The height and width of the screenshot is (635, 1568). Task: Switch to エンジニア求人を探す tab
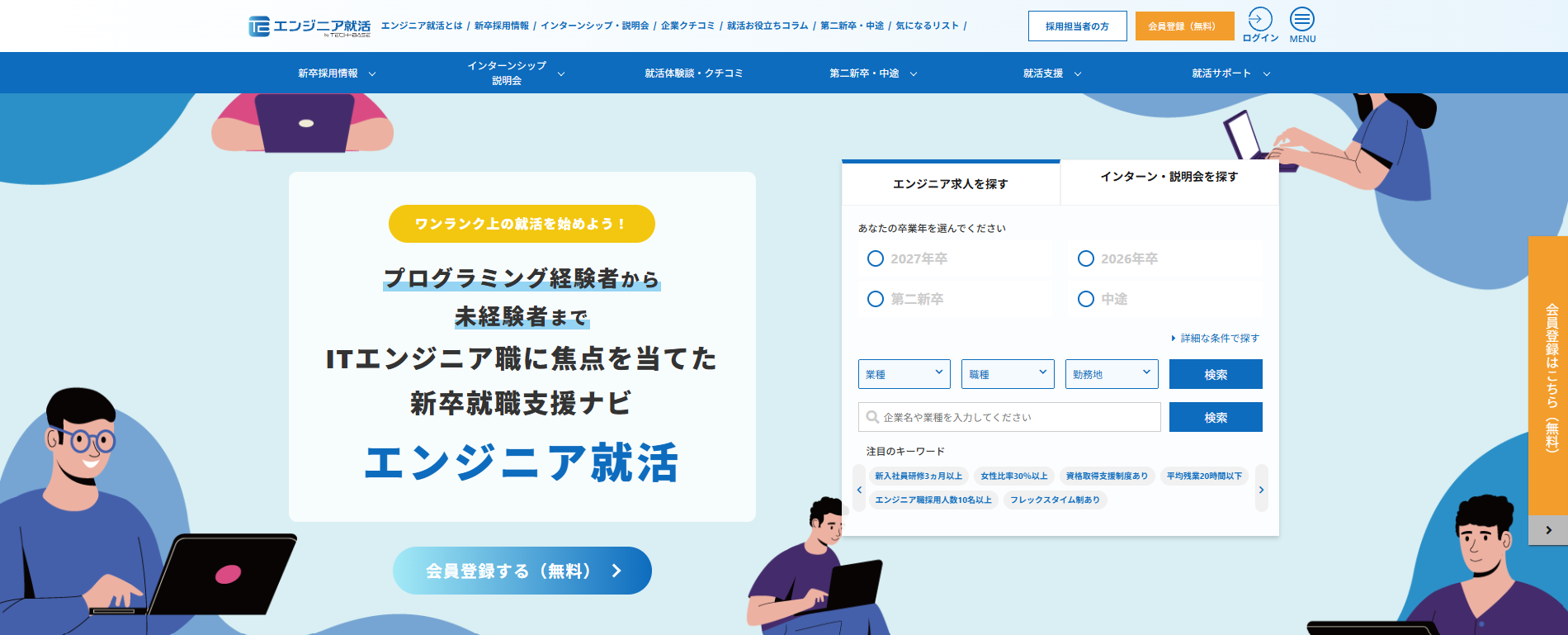point(951,183)
